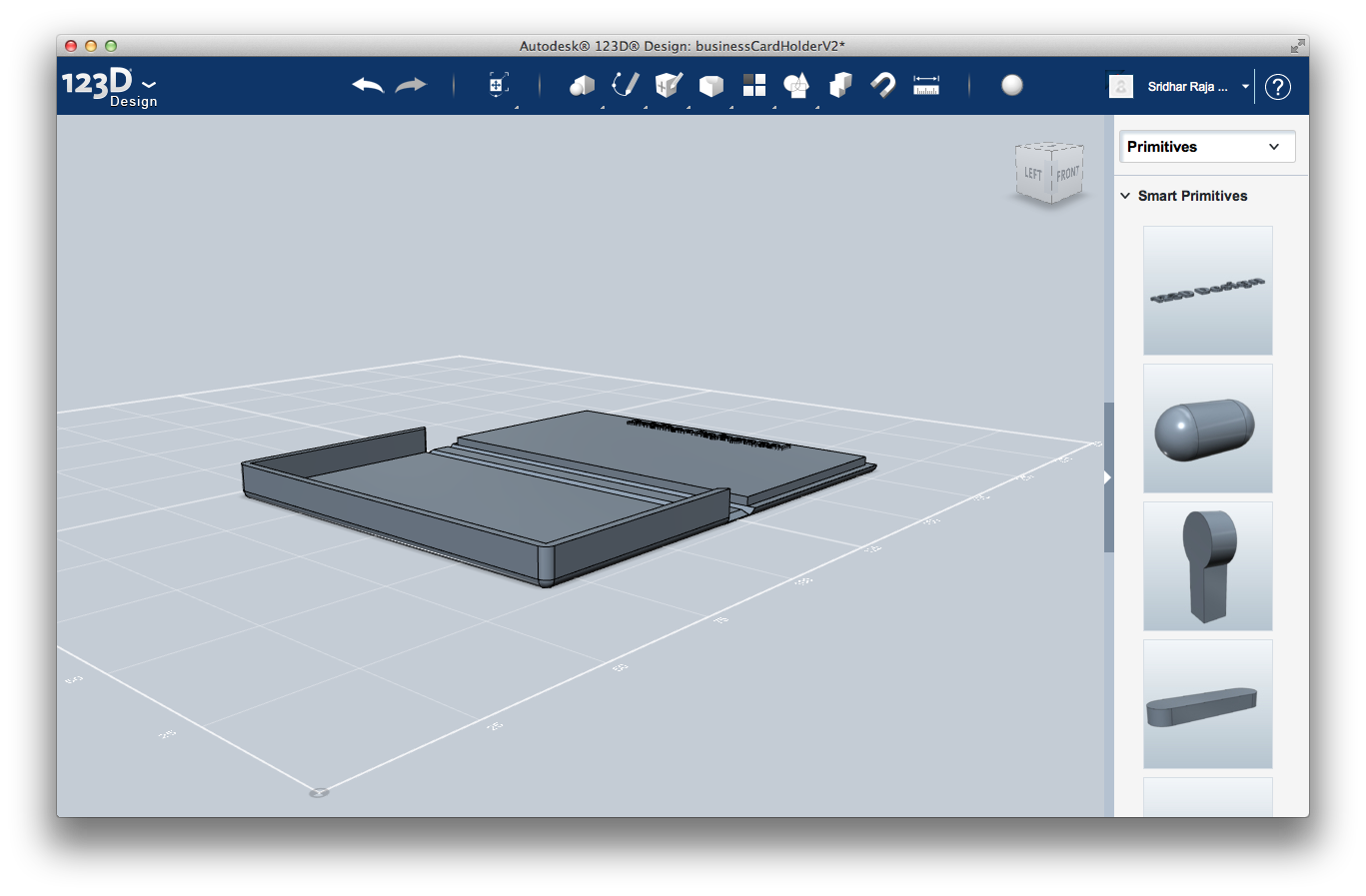
Task: Collapse the right panel with the arrow handle
Action: [1105, 477]
